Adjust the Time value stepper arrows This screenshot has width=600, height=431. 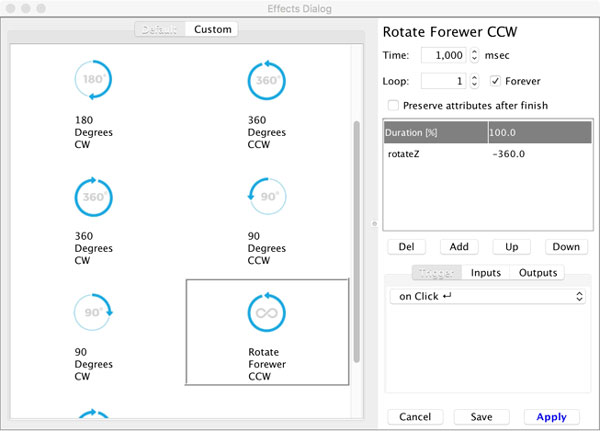click(474, 55)
